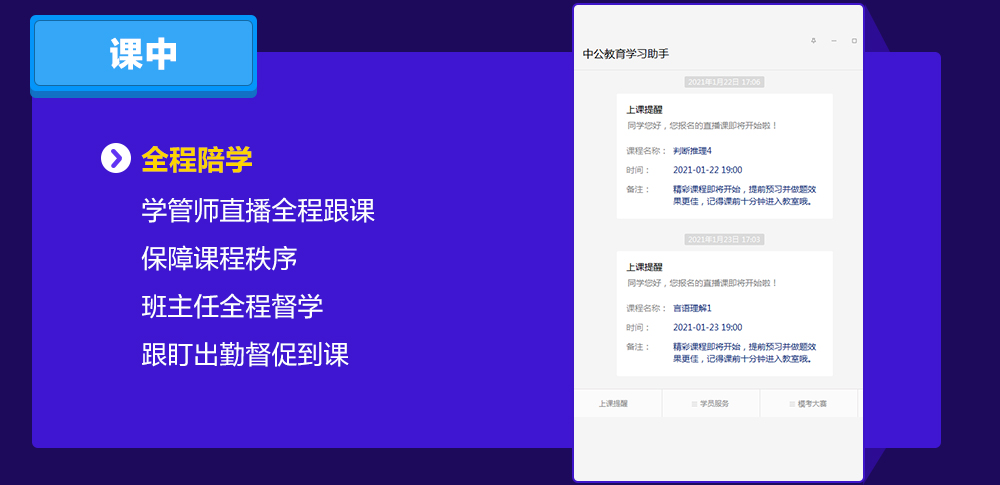Click the 2021年1月23日 17:03 timestamp
The width and height of the screenshot is (1000, 485).
(x=724, y=240)
